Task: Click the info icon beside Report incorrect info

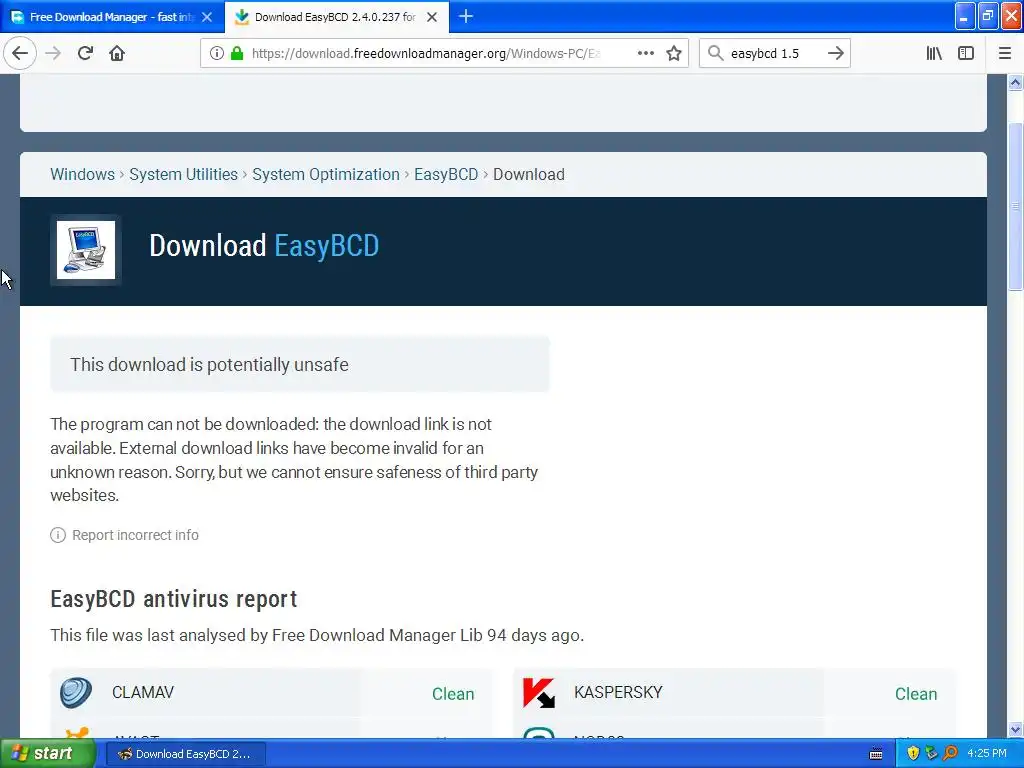Action: click(x=57, y=535)
